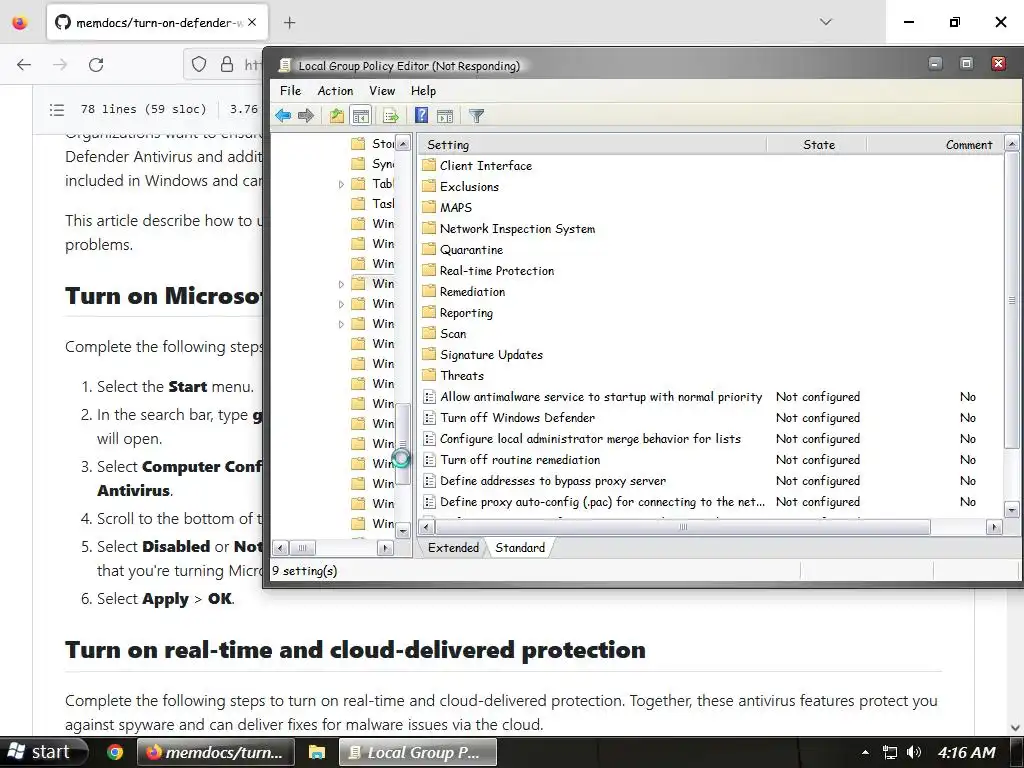
Task: Open the Action menu
Action: click(x=335, y=91)
